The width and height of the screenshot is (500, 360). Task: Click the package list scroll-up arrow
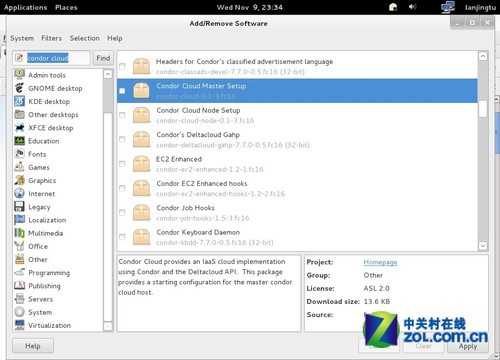pos(482,56)
